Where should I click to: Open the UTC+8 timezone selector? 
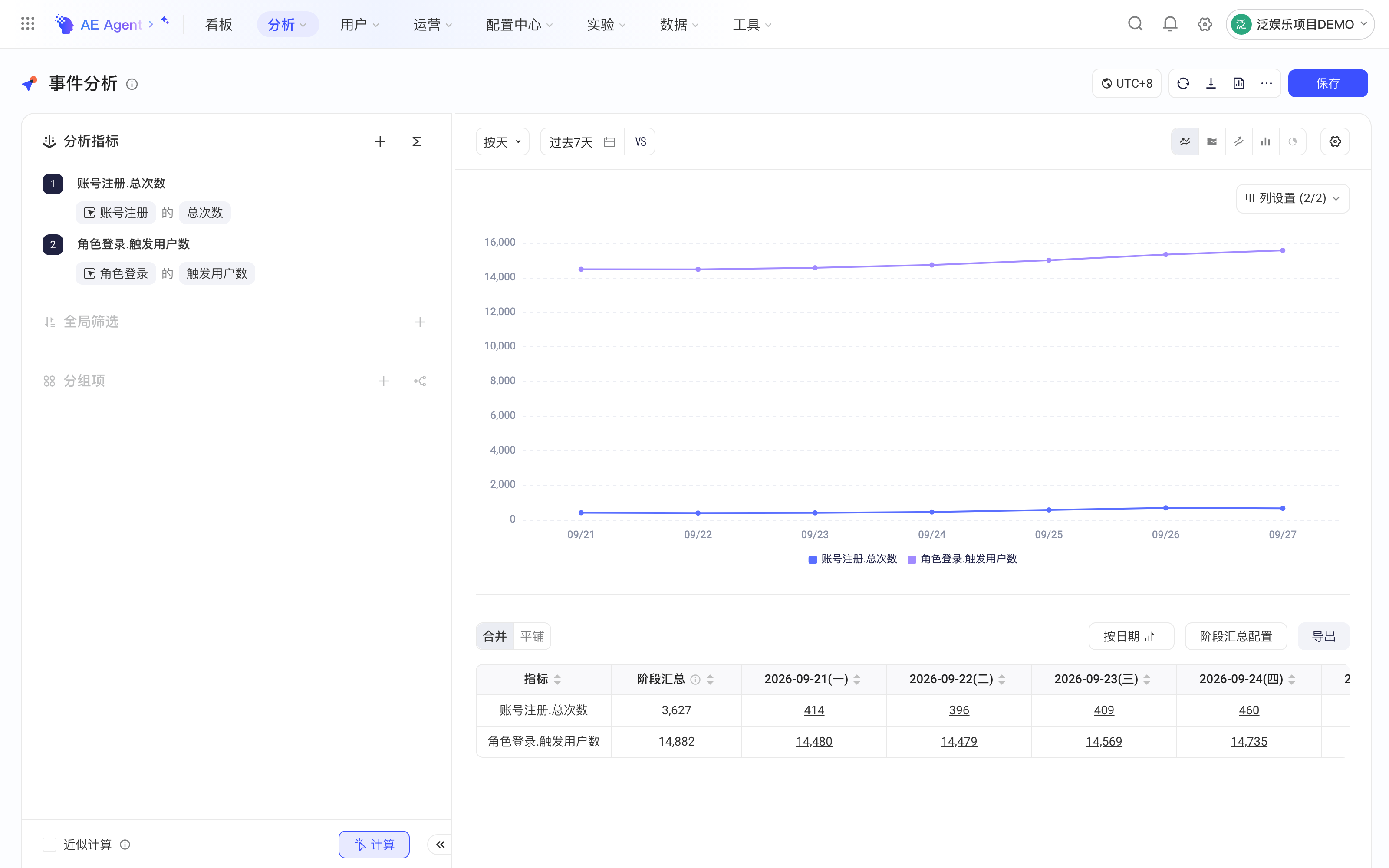tap(1127, 83)
